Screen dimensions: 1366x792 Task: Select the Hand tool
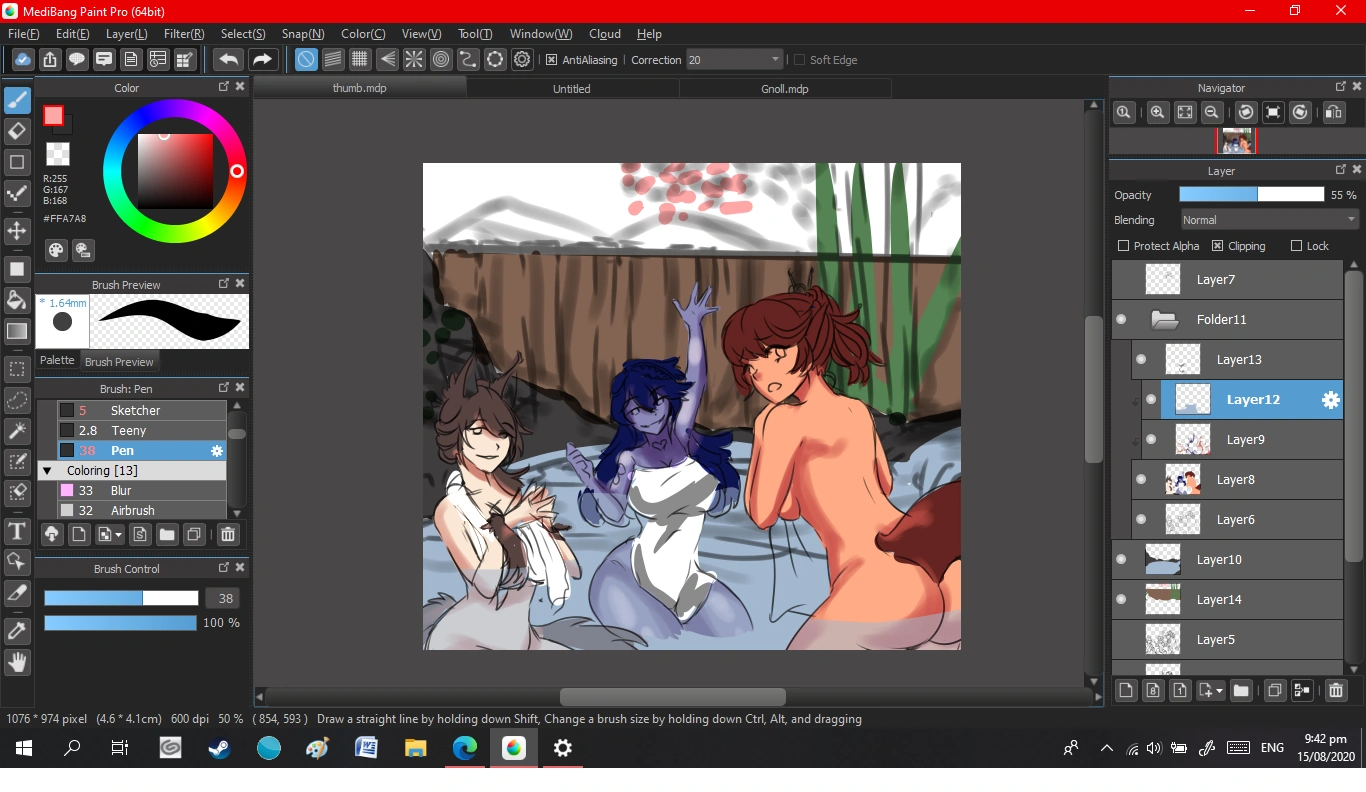click(x=17, y=662)
